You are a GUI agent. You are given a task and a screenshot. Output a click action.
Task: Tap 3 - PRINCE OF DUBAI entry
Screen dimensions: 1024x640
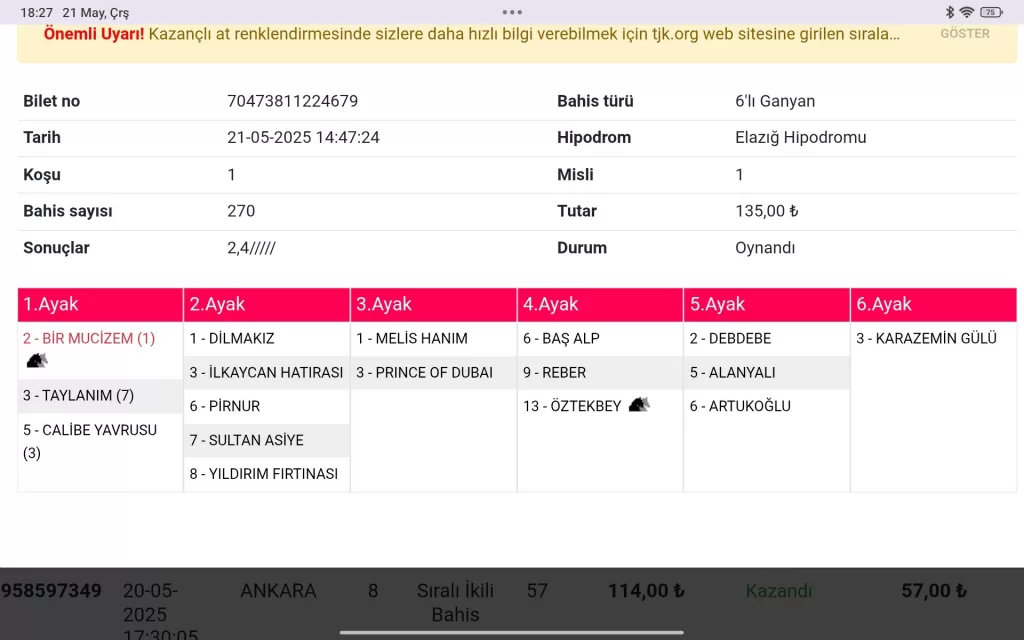424,372
